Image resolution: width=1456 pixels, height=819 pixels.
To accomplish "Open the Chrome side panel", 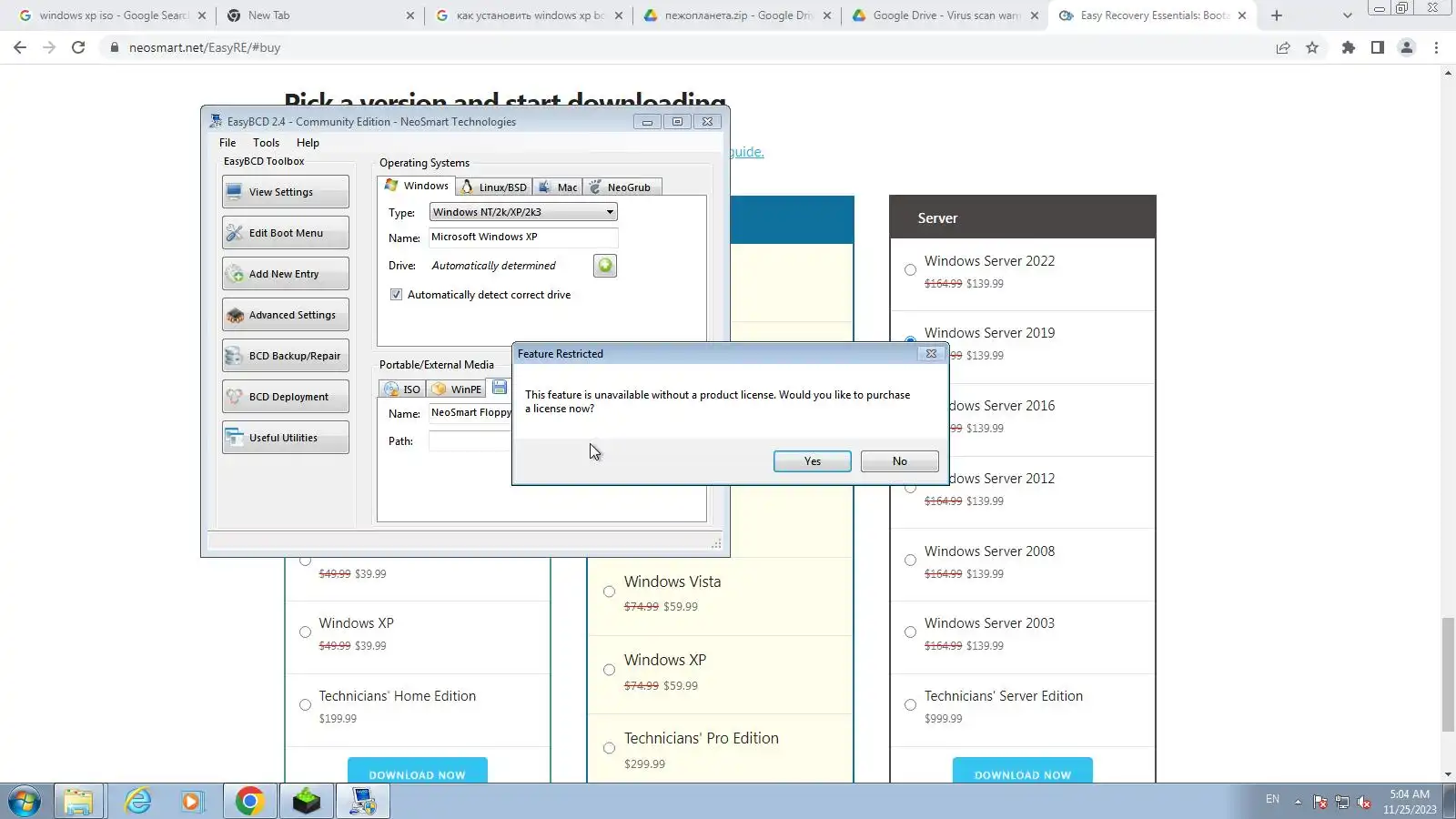I will point(1378,47).
